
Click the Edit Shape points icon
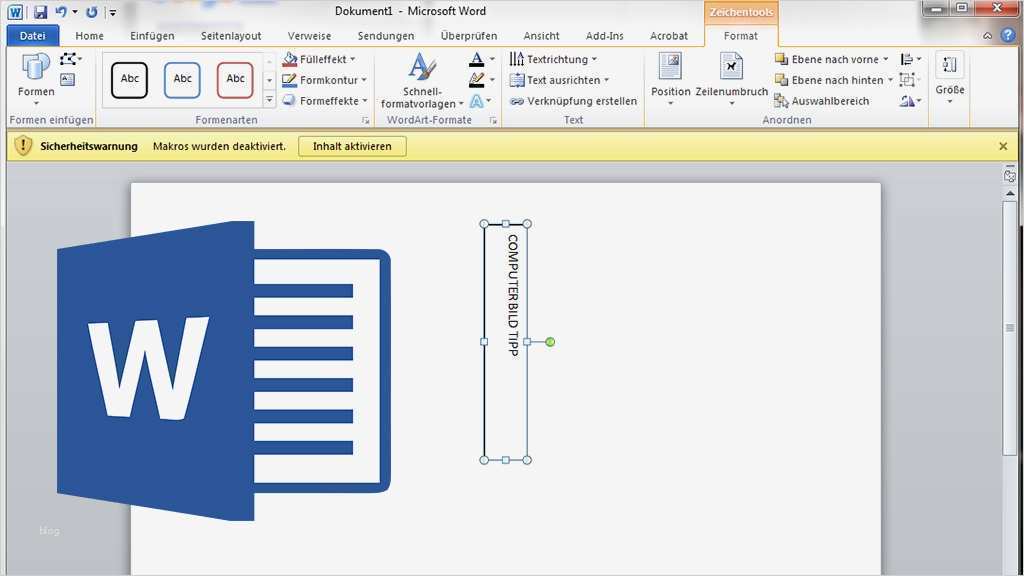point(68,59)
